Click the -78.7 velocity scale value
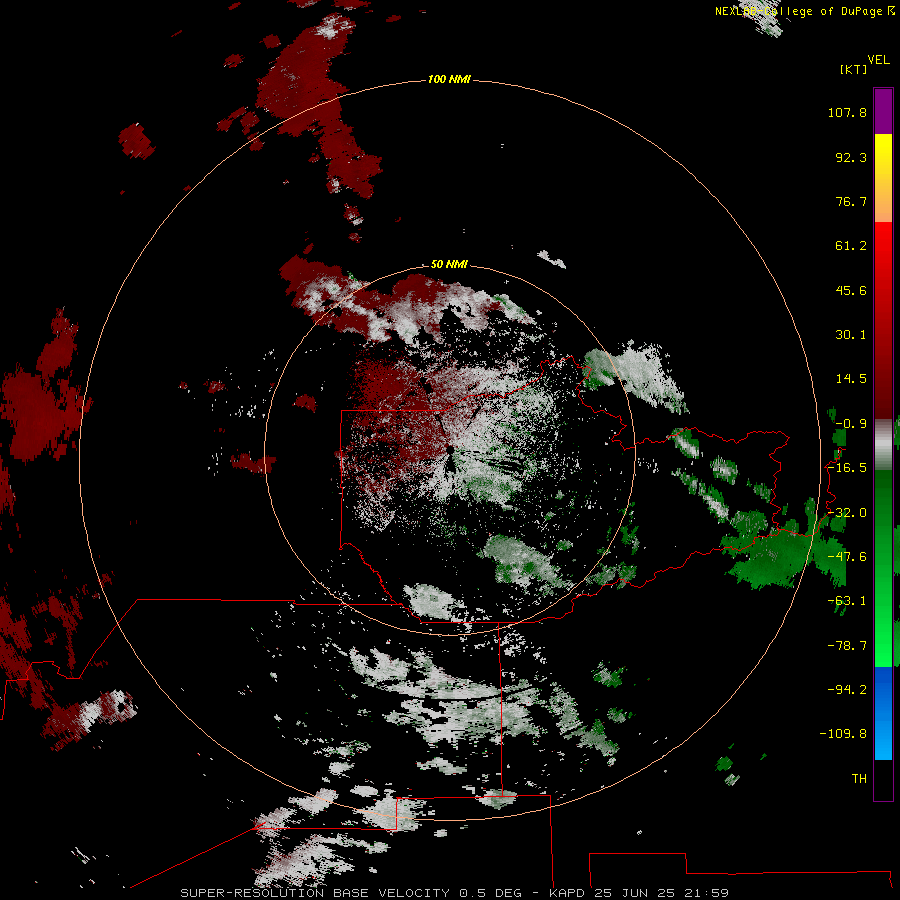The height and width of the screenshot is (900, 900). click(x=847, y=646)
